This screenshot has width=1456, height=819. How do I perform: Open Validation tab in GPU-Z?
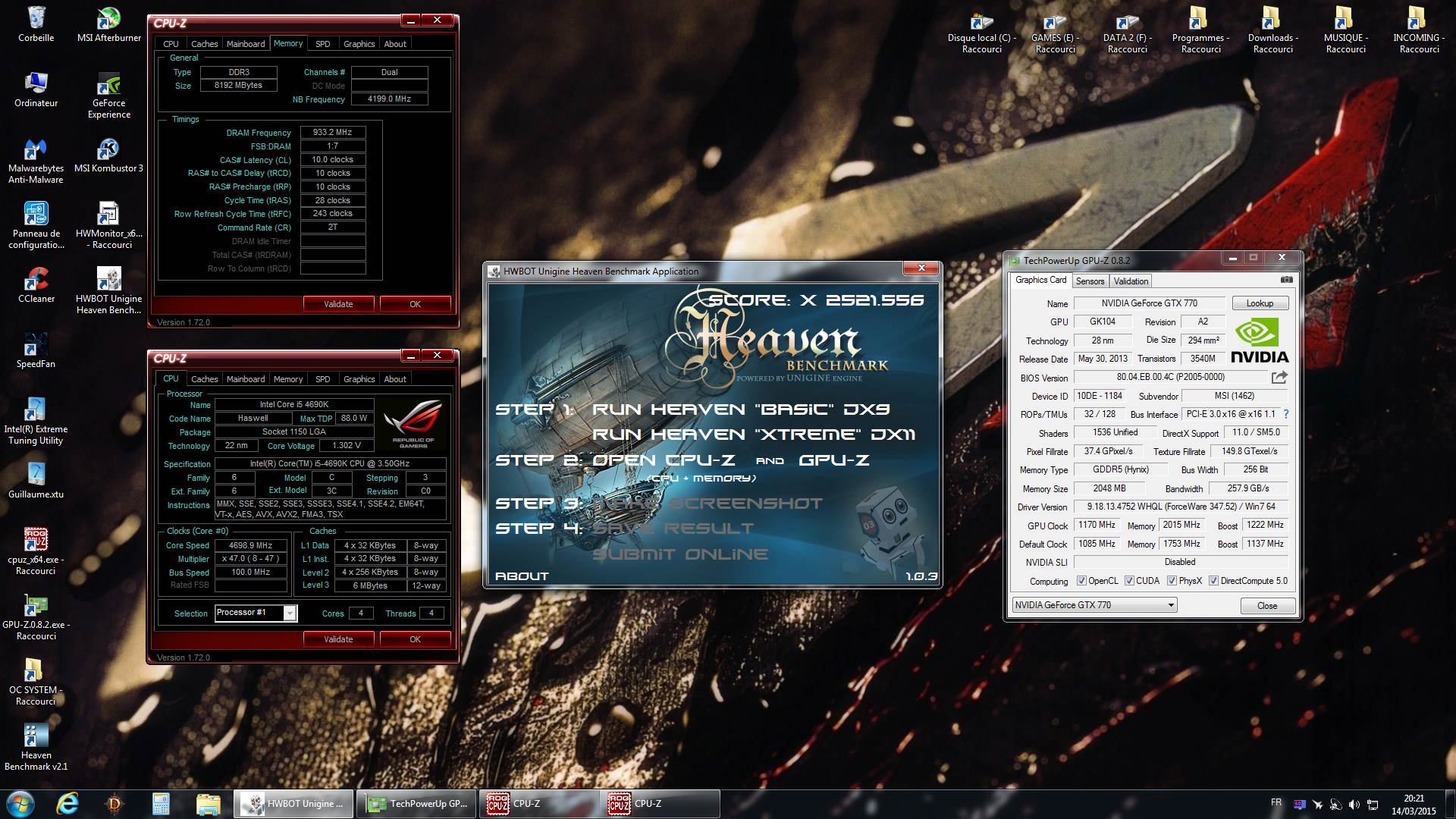pyautogui.click(x=1131, y=281)
